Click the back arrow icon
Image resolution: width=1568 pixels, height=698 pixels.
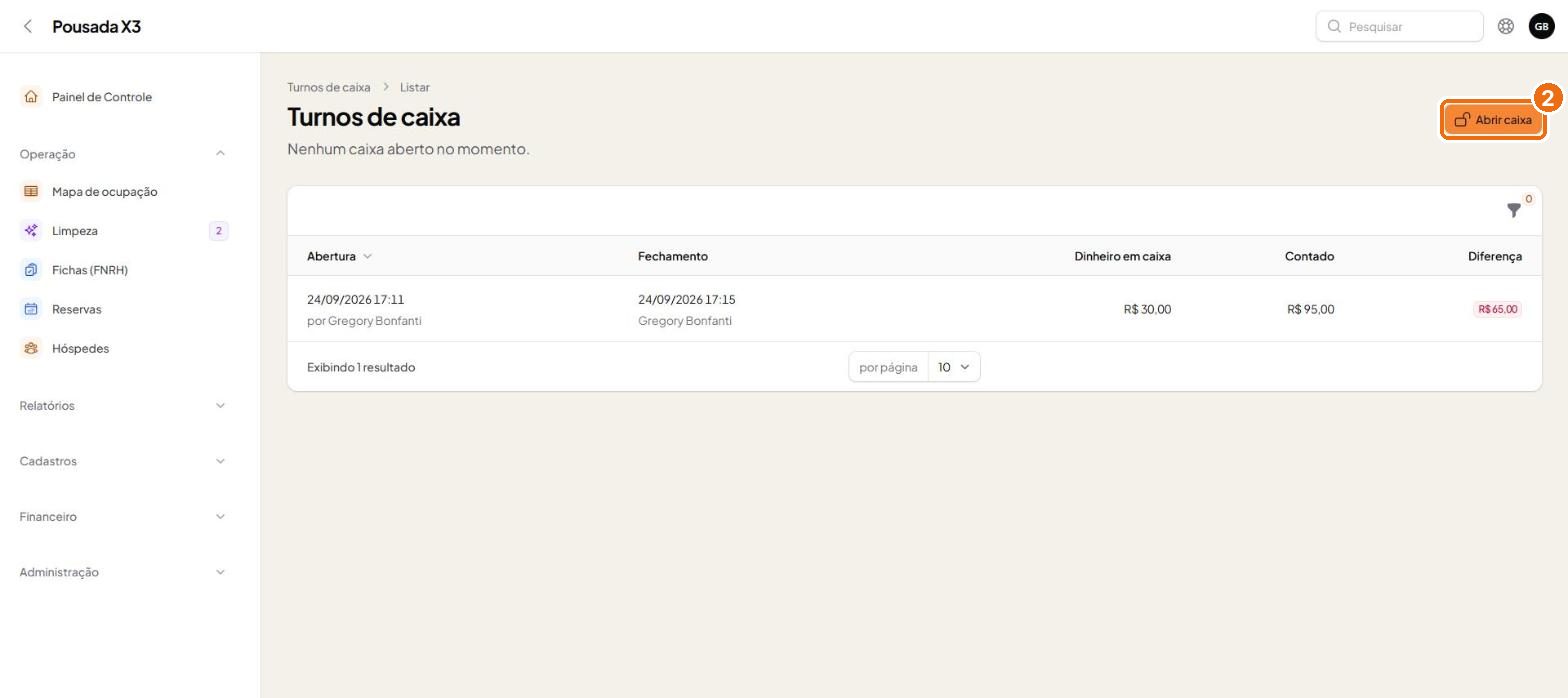[x=28, y=26]
